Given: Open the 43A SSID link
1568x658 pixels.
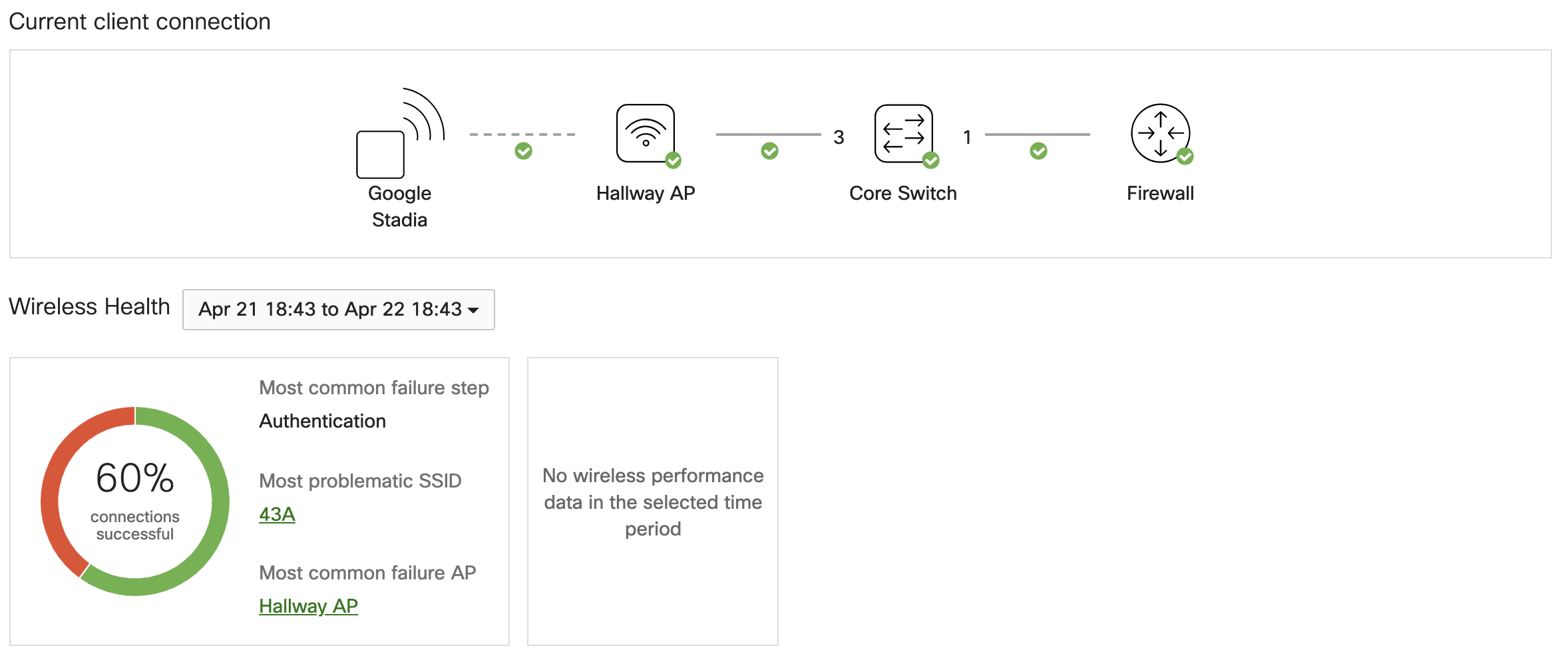Looking at the screenshot, I should tap(277, 514).
